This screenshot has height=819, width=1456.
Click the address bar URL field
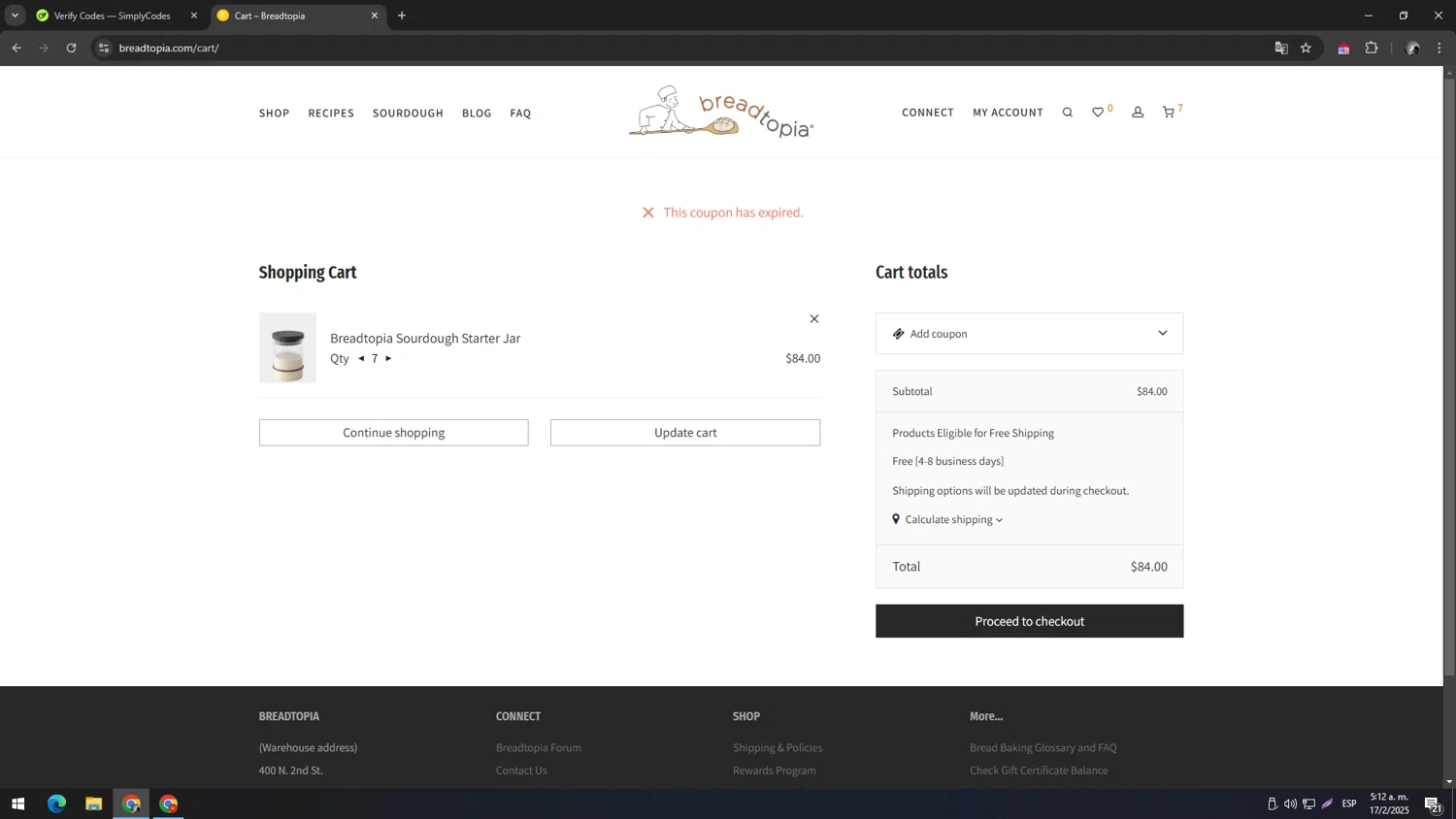[x=679, y=48]
